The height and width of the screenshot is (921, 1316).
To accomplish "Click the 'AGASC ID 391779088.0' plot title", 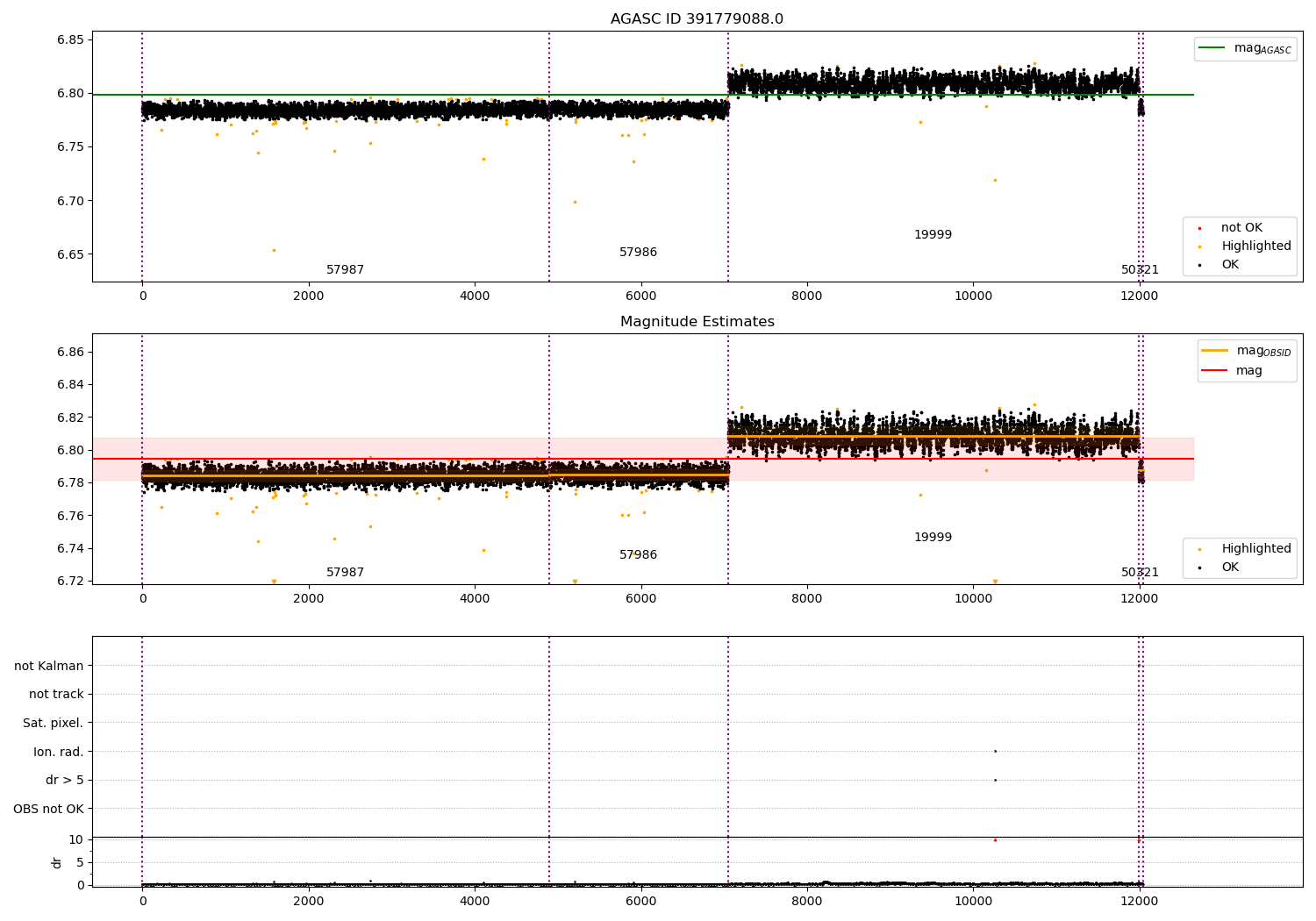I will pos(697,19).
